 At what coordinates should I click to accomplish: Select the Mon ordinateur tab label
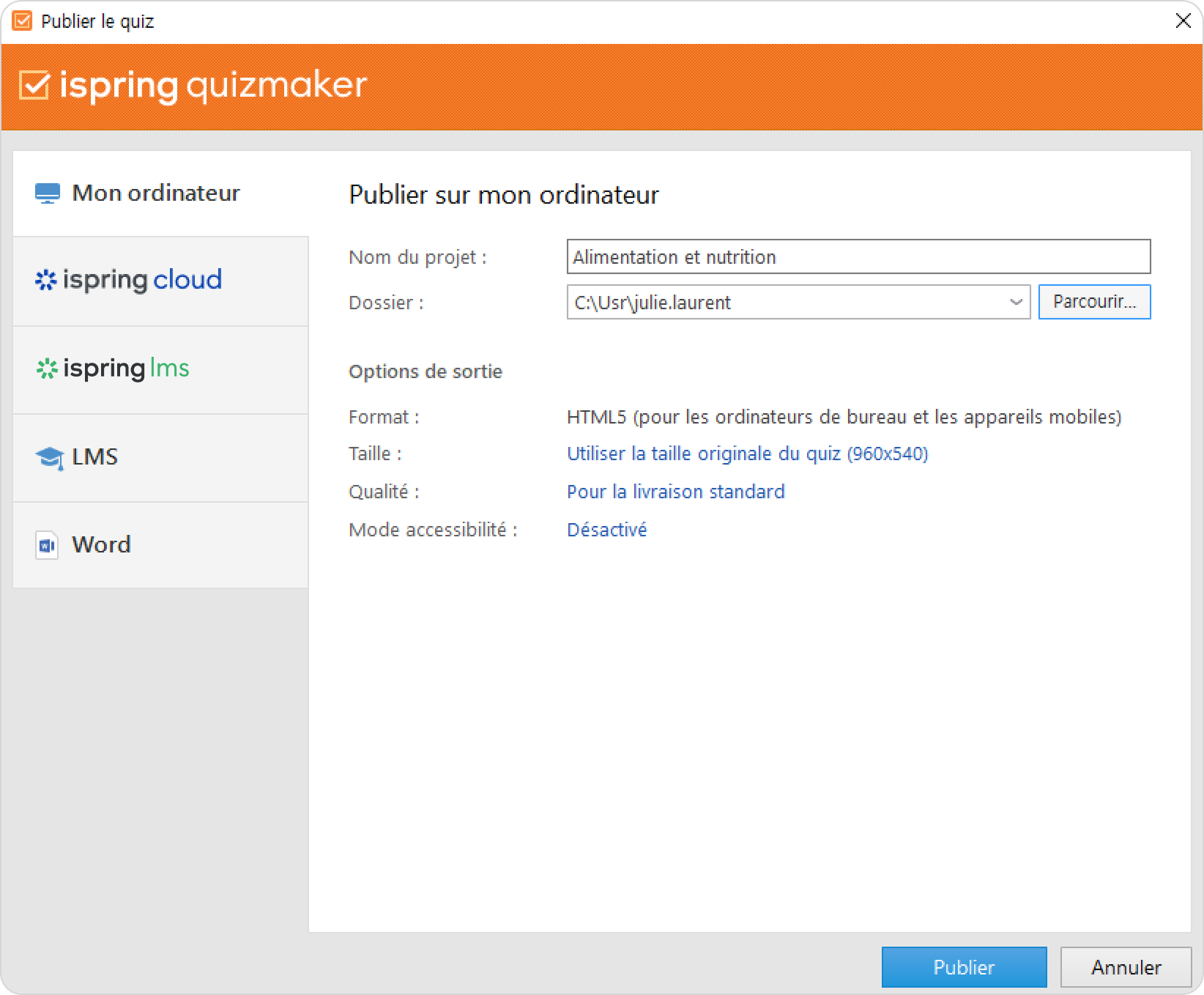(156, 193)
